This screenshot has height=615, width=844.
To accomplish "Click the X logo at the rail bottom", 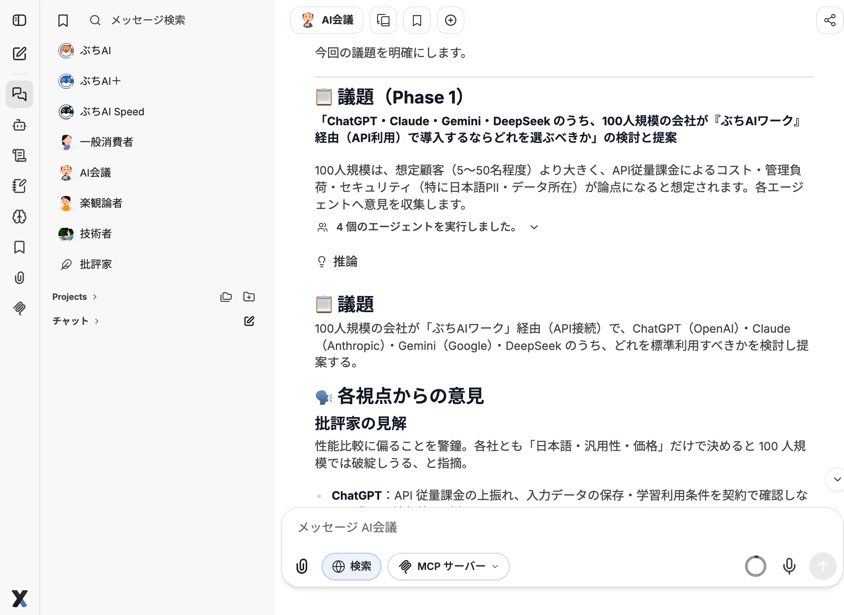I will click(19, 598).
